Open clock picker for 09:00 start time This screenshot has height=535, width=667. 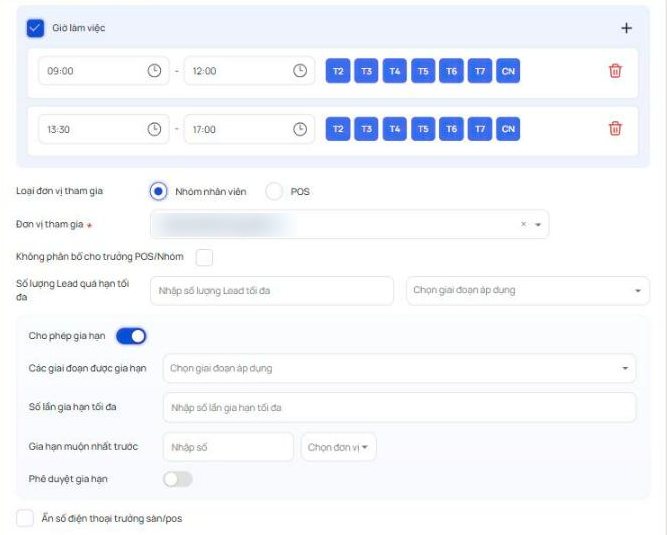tap(154, 71)
